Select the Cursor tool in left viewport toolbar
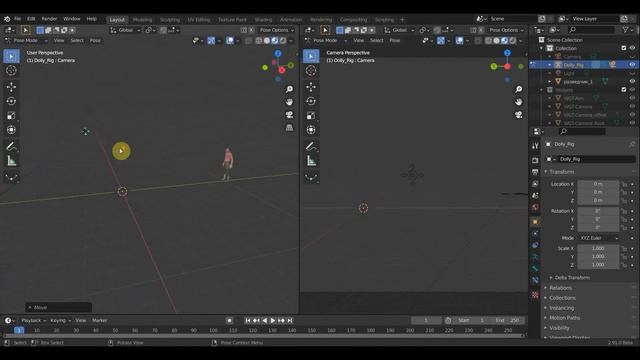 (x=11, y=70)
